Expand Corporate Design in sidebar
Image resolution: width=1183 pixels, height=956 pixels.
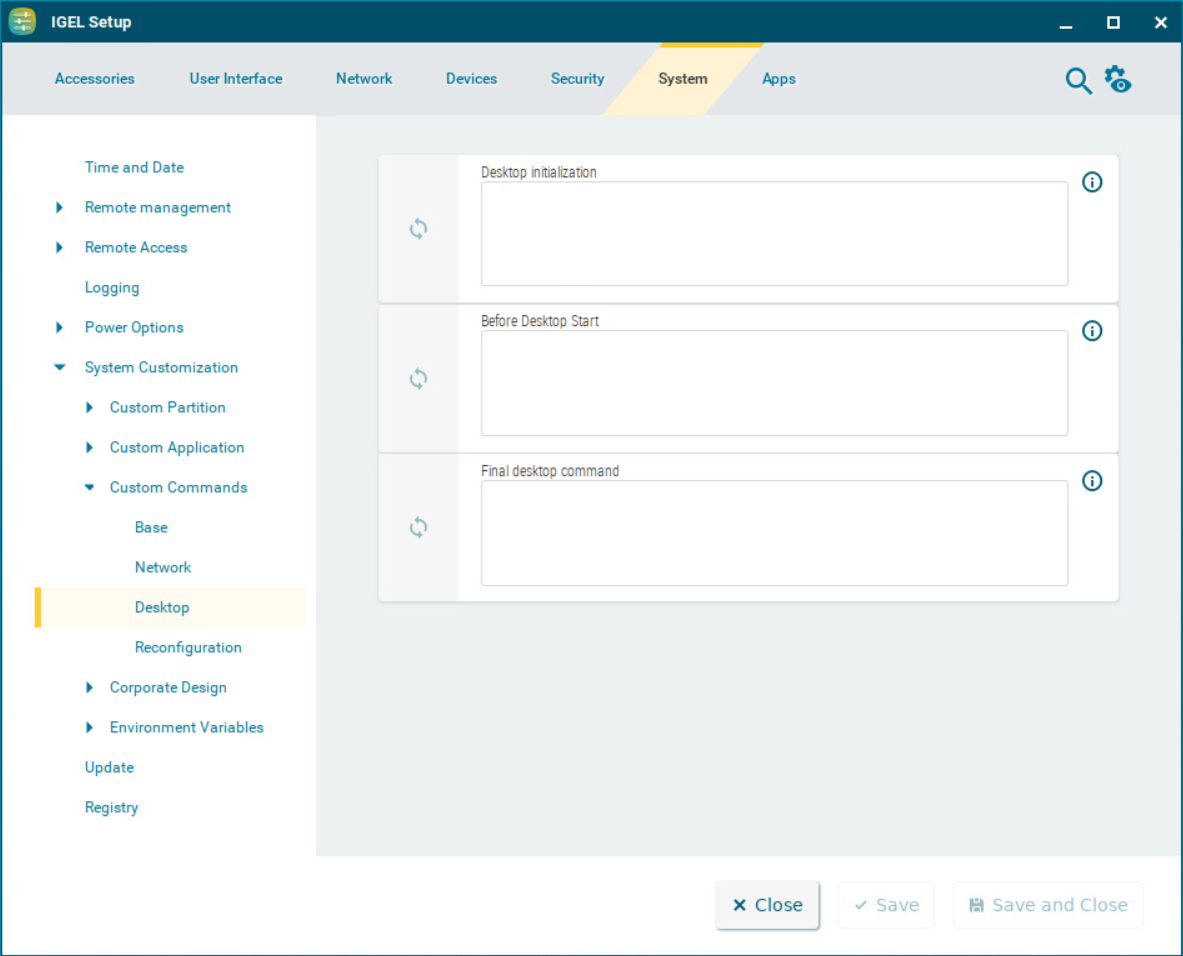[89, 688]
